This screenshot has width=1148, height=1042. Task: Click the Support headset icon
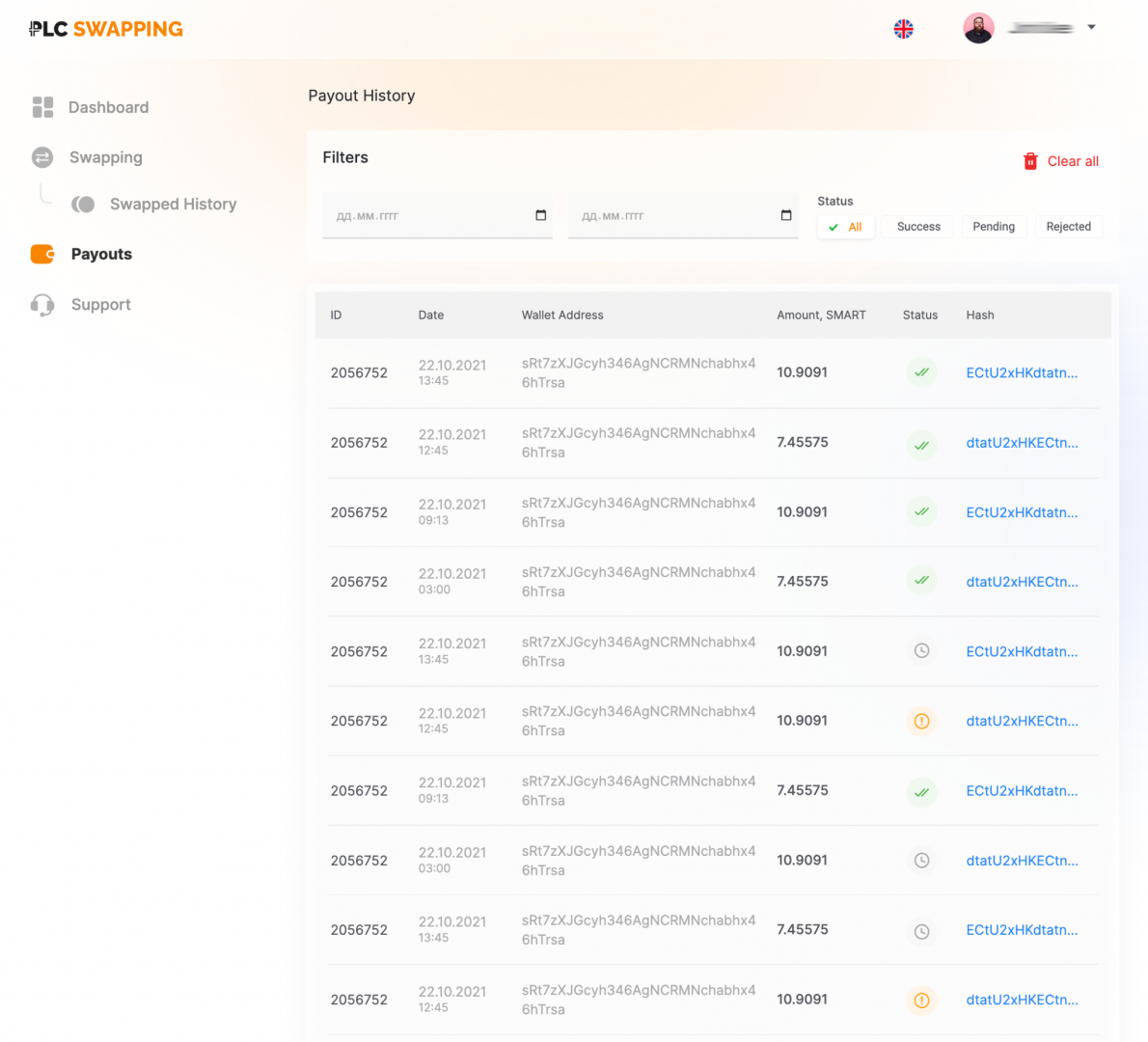(x=42, y=305)
